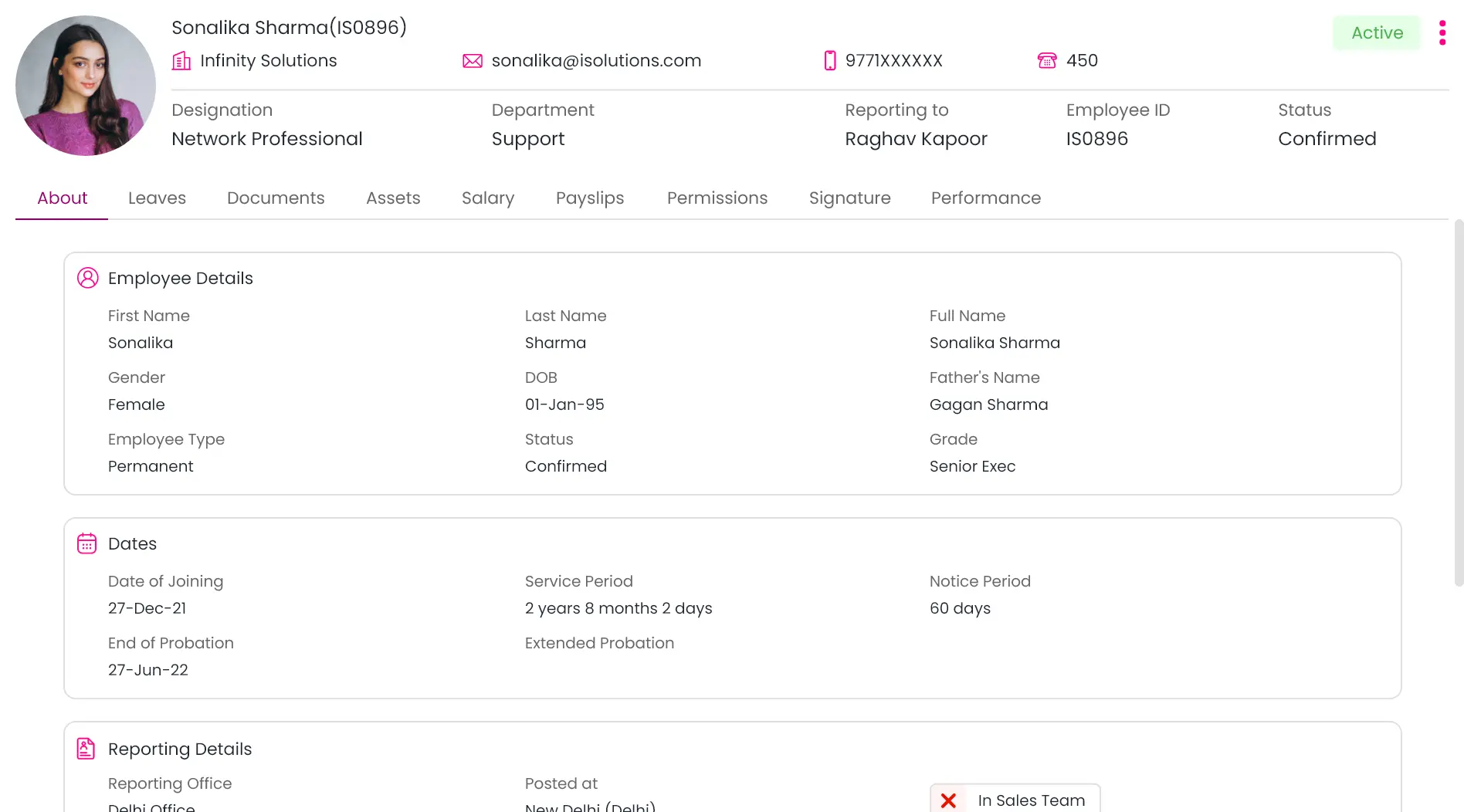Click the Reporting Details document icon

(86, 749)
